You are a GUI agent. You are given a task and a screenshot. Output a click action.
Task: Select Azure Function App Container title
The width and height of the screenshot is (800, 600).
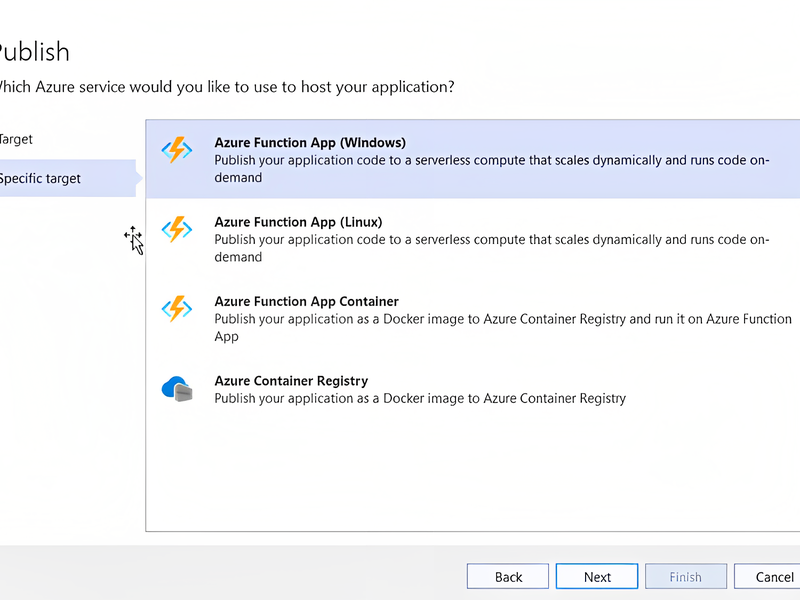pos(306,302)
